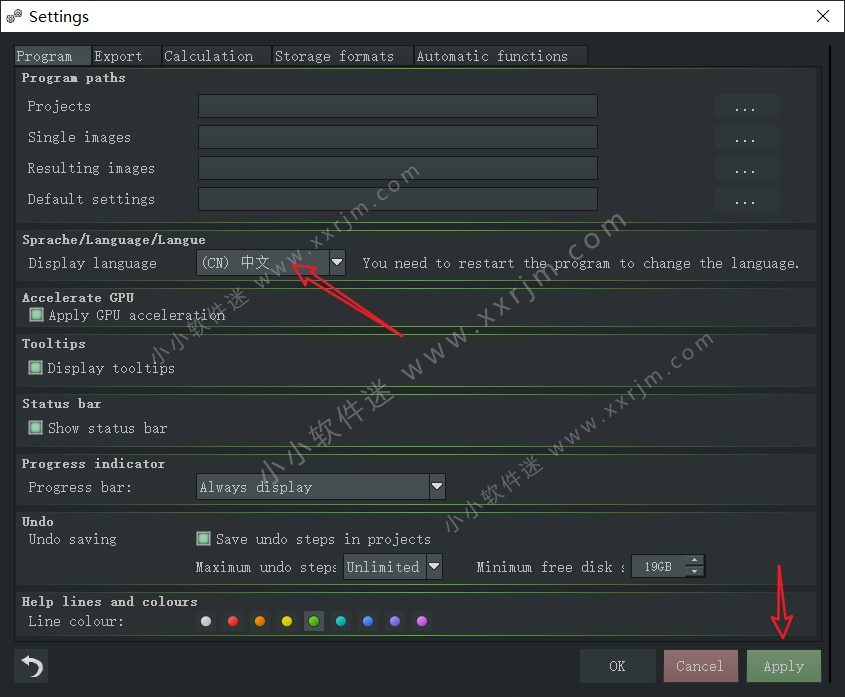Disable the Display tooltips checkbox
The image size is (845, 697).
pos(37,368)
